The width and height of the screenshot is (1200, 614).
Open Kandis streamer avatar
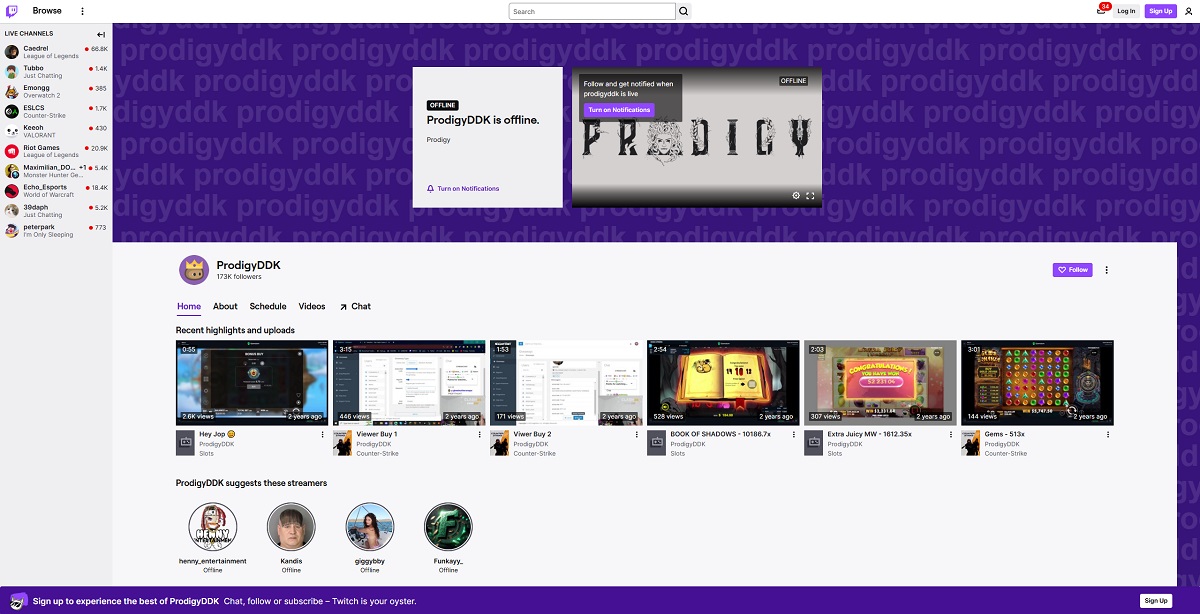tap(291, 527)
